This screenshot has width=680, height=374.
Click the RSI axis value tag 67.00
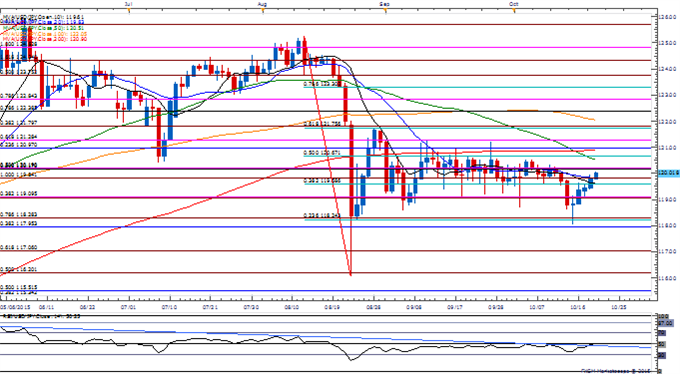666,323
